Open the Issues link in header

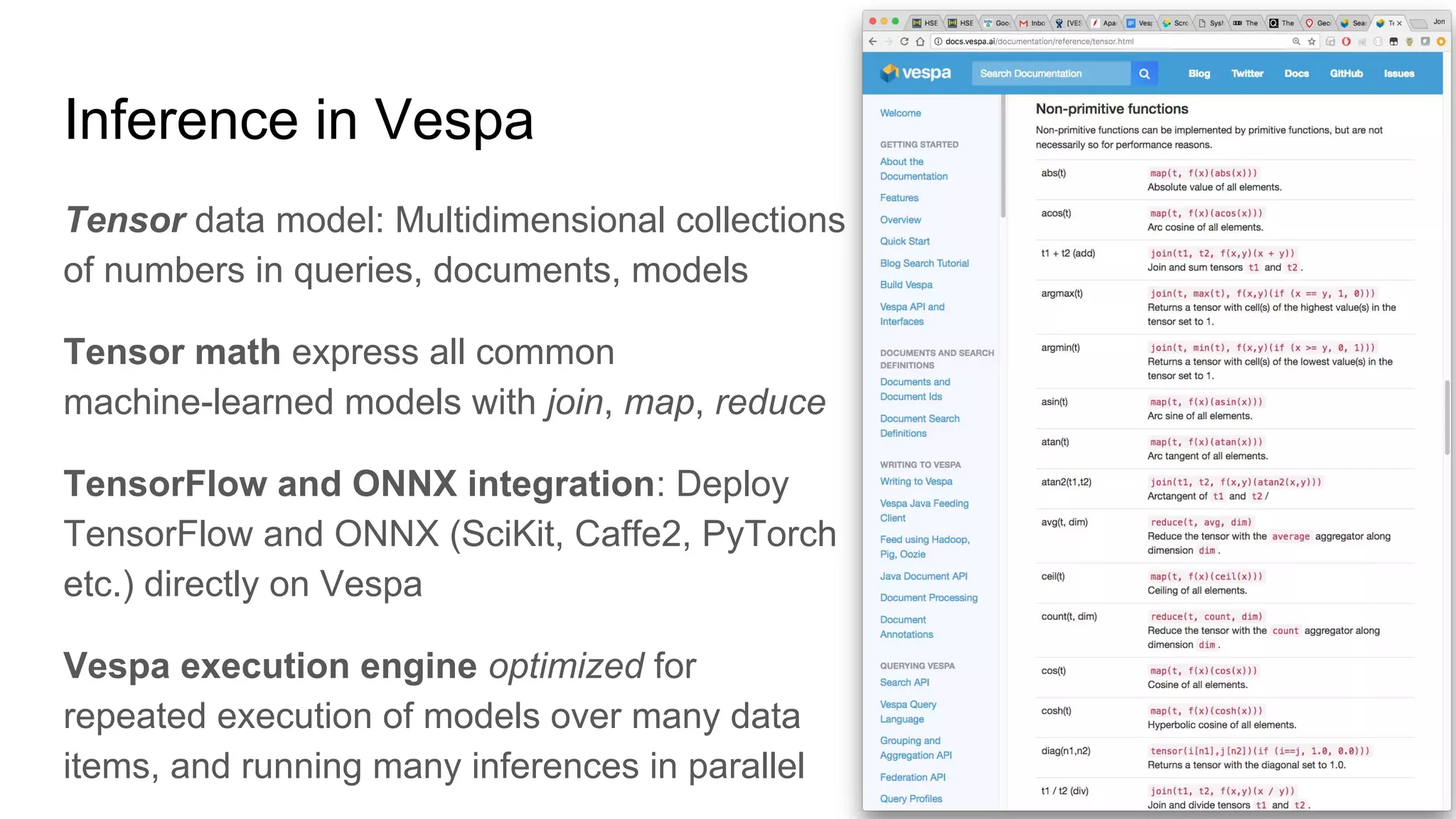[1398, 73]
